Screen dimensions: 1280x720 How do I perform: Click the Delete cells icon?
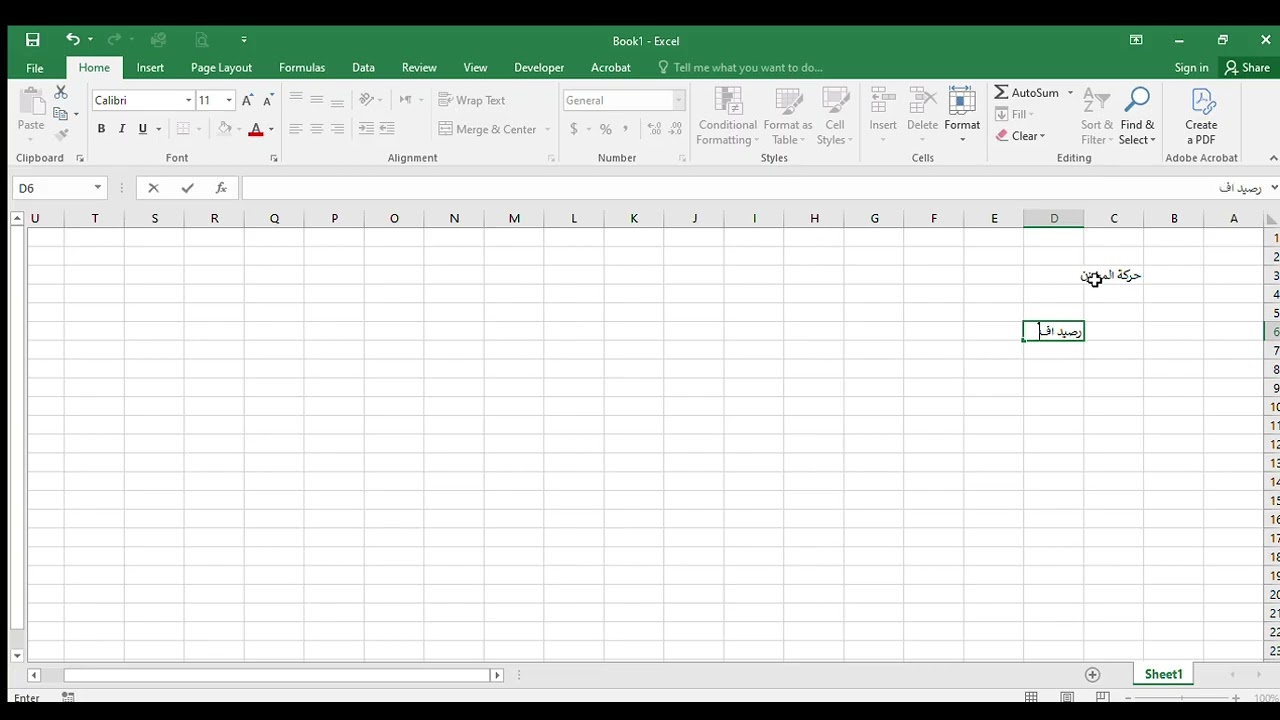(x=922, y=111)
